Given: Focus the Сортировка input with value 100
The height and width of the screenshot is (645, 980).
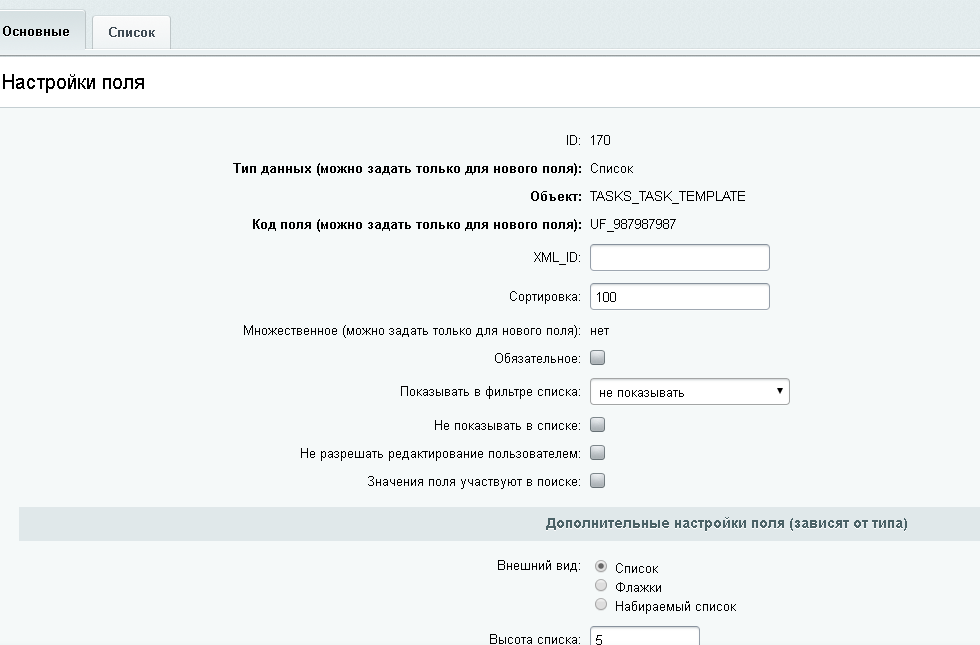Looking at the screenshot, I should [679, 297].
